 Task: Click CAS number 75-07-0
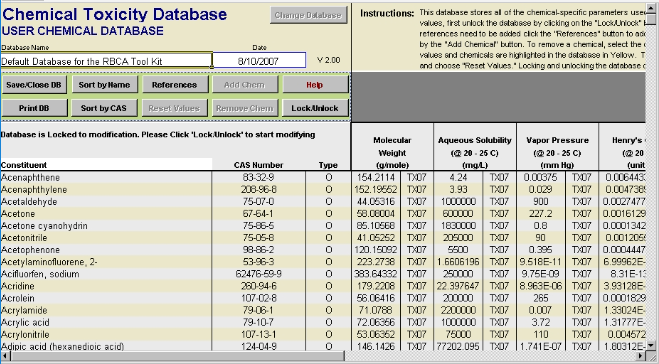pyautogui.click(x=258, y=202)
